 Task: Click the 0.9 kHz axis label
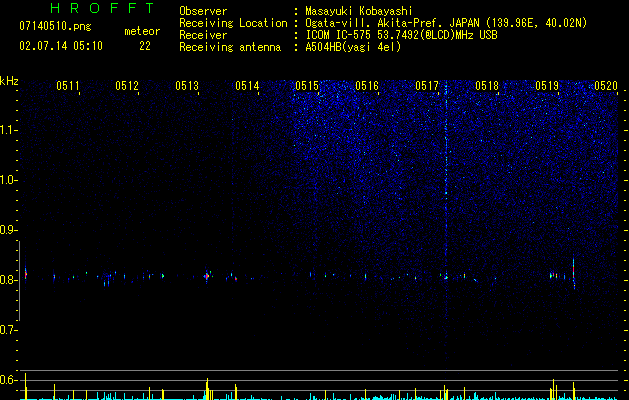tap(8, 230)
